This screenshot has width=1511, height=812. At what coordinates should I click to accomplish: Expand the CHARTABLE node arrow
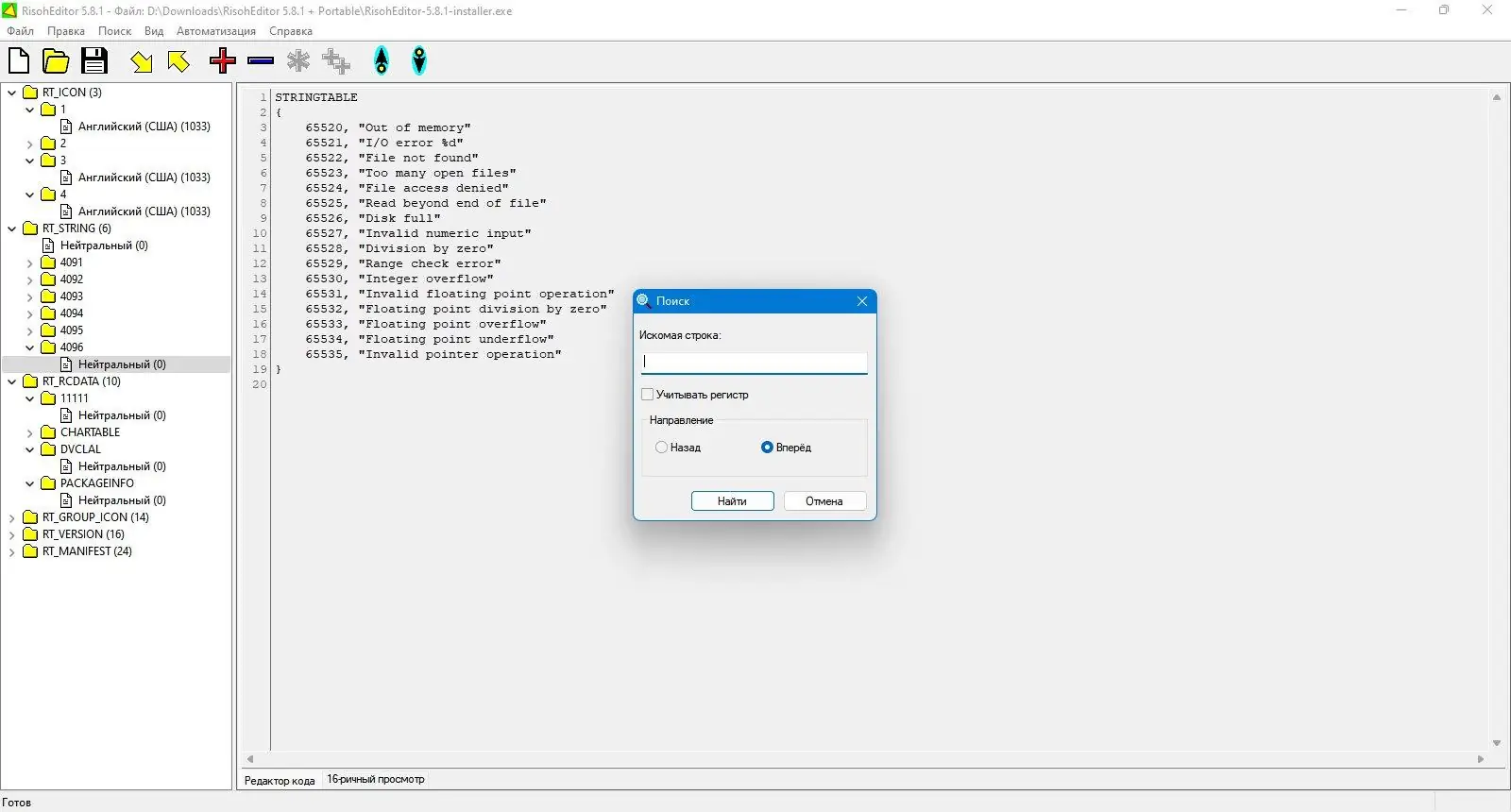click(x=29, y=432)
